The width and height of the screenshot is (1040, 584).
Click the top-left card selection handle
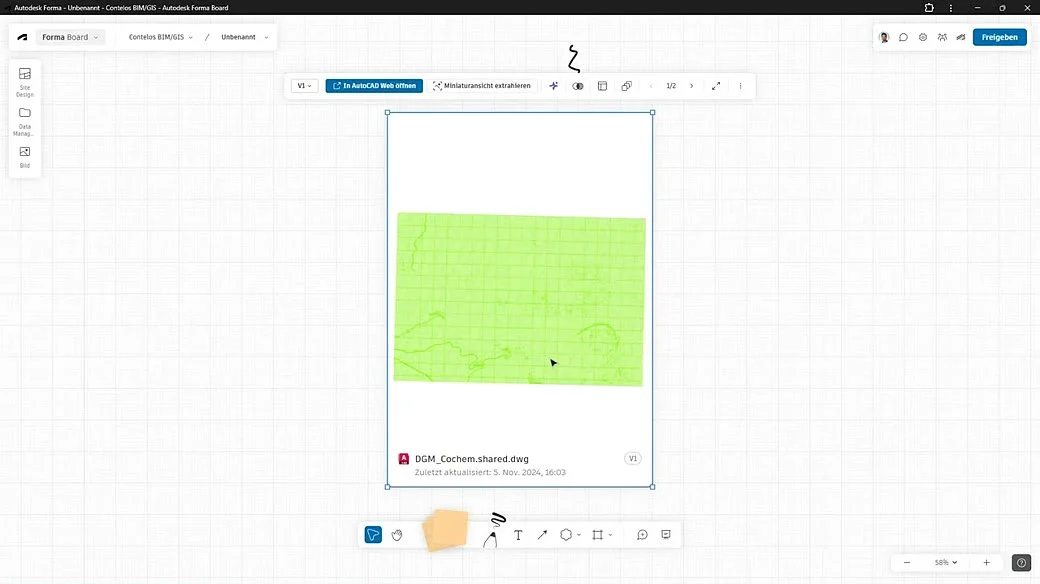coord(387,112)
